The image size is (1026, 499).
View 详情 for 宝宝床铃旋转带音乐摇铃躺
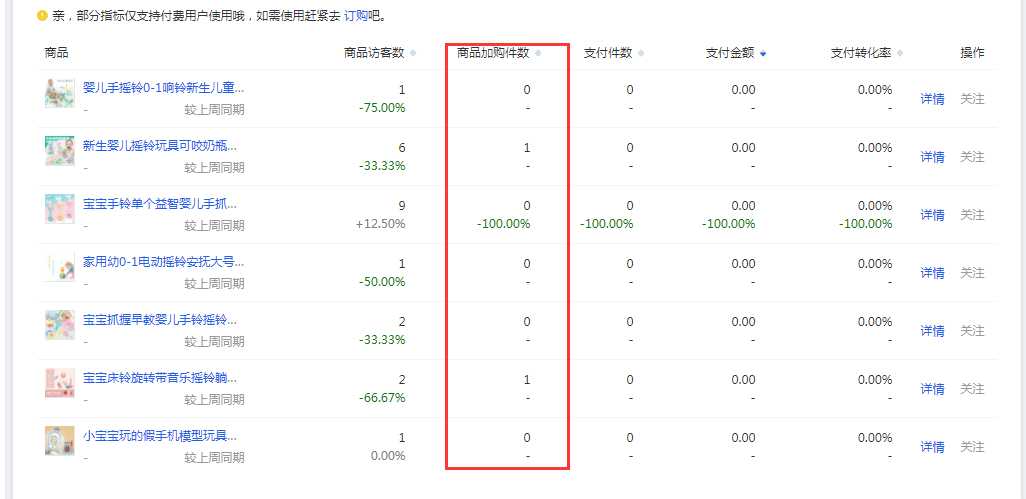point(932,389)
